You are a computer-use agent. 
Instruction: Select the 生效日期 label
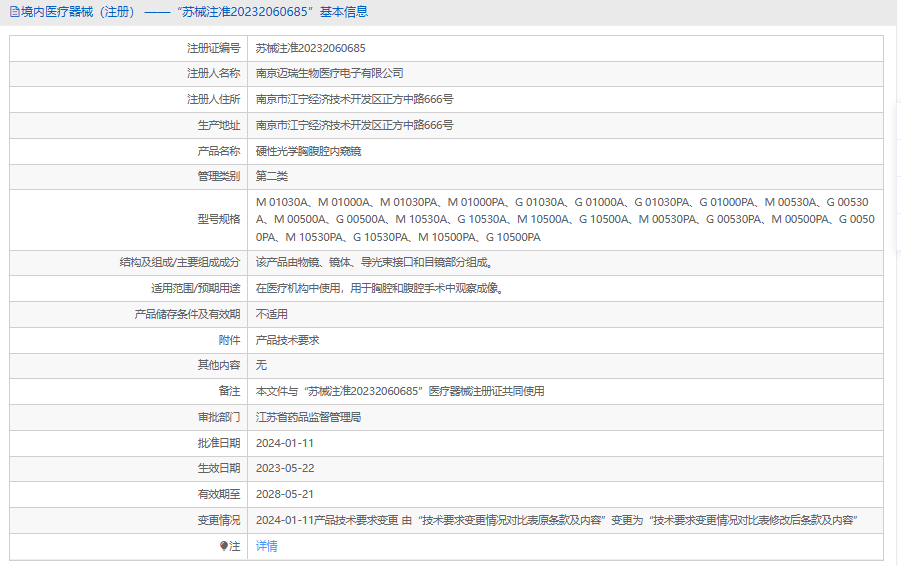click(x=219, y=468)
